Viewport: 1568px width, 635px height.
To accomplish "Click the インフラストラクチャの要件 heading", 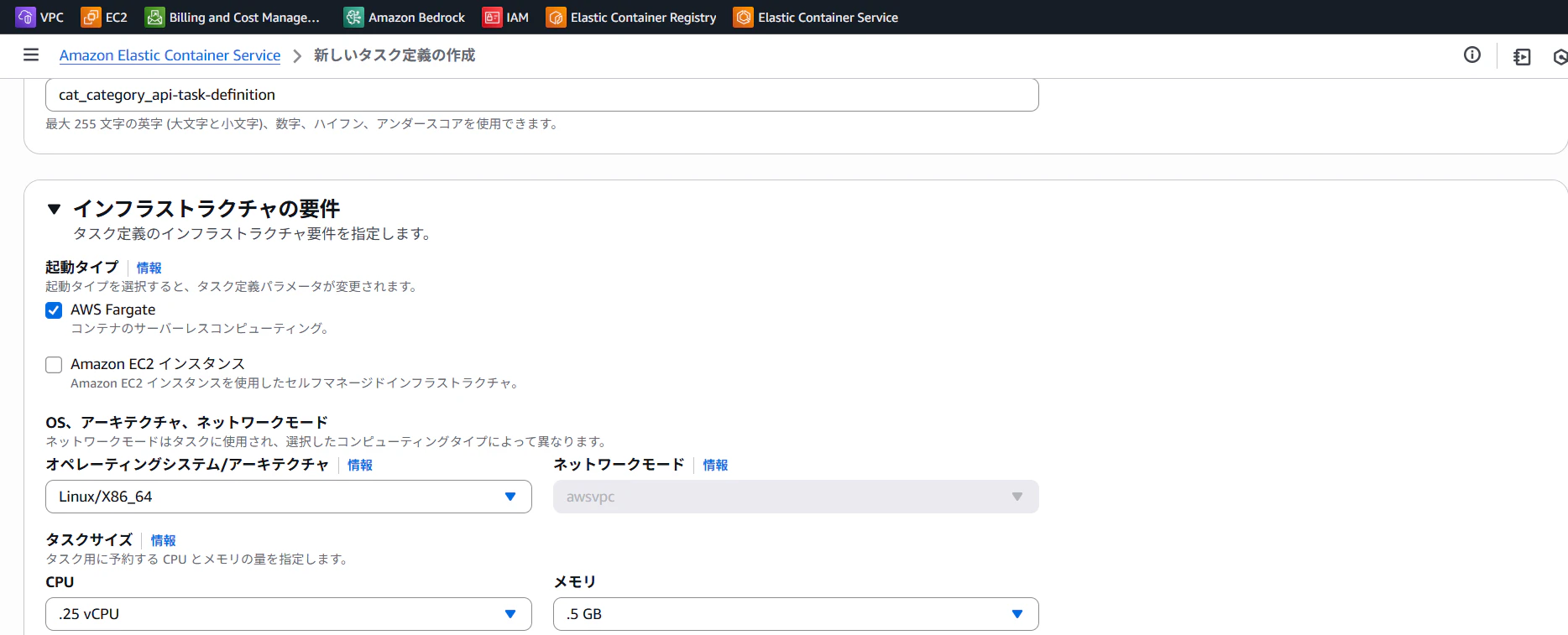I will point(206,208).
